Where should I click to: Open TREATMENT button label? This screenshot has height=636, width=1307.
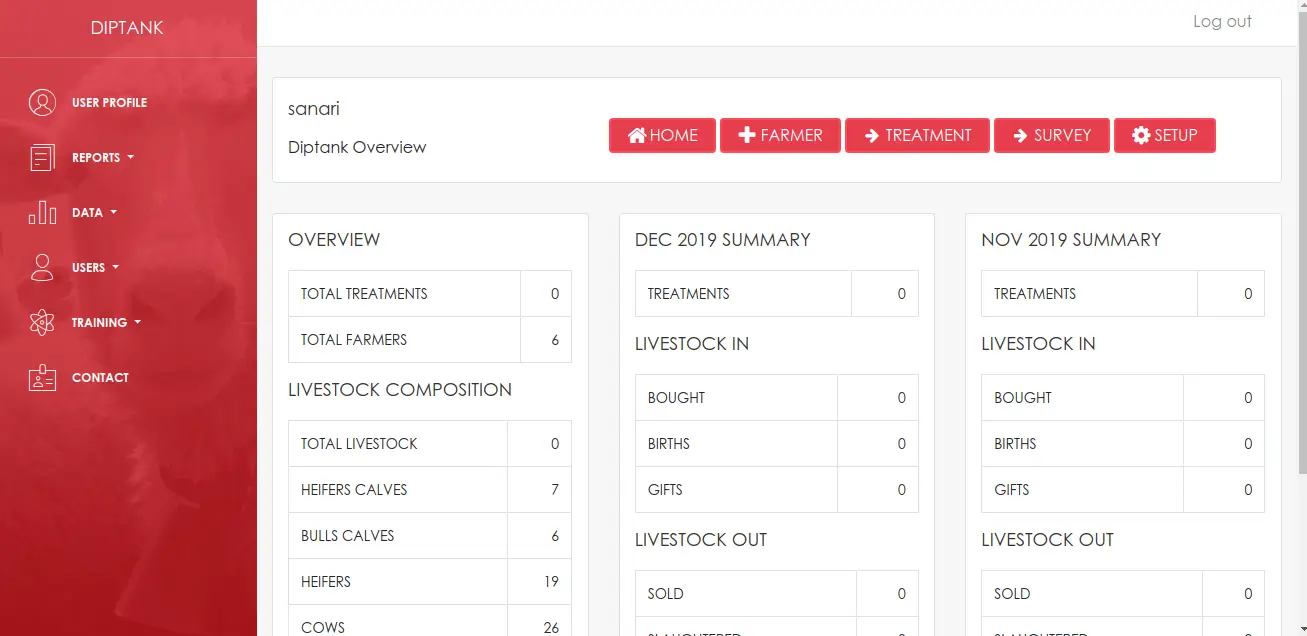pos(928,135)
